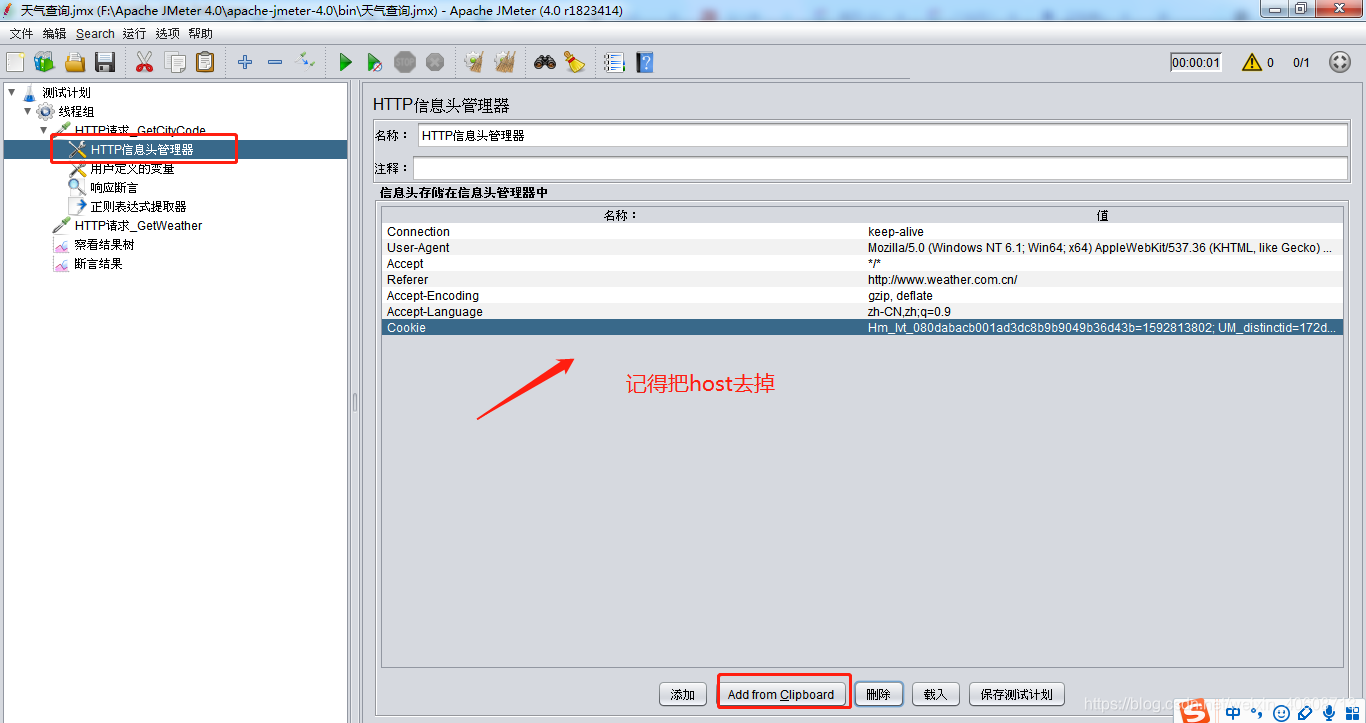Select 线程组 in the tree
Image resolution: width=1366 pixels, height=723 pixels.
[76, 111]
